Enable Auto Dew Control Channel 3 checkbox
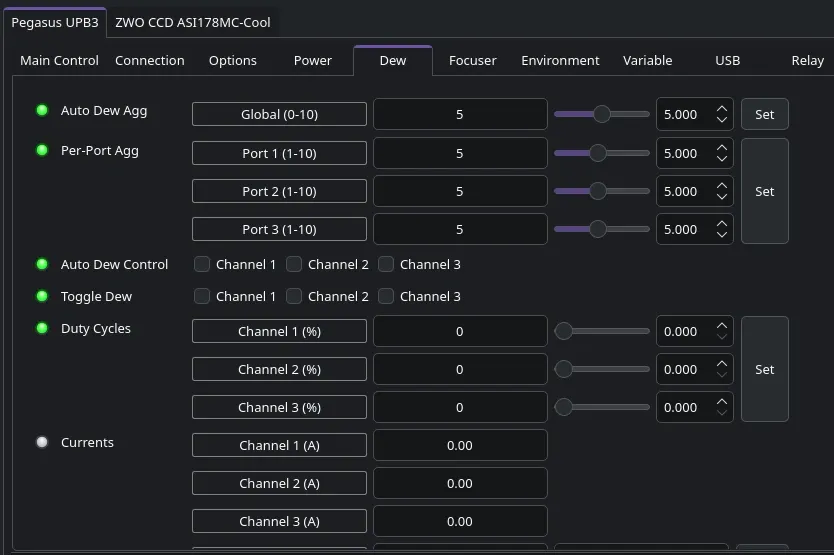Image resolution: width=834 pixels, height=555 pixels. click(x=386, y=264)
